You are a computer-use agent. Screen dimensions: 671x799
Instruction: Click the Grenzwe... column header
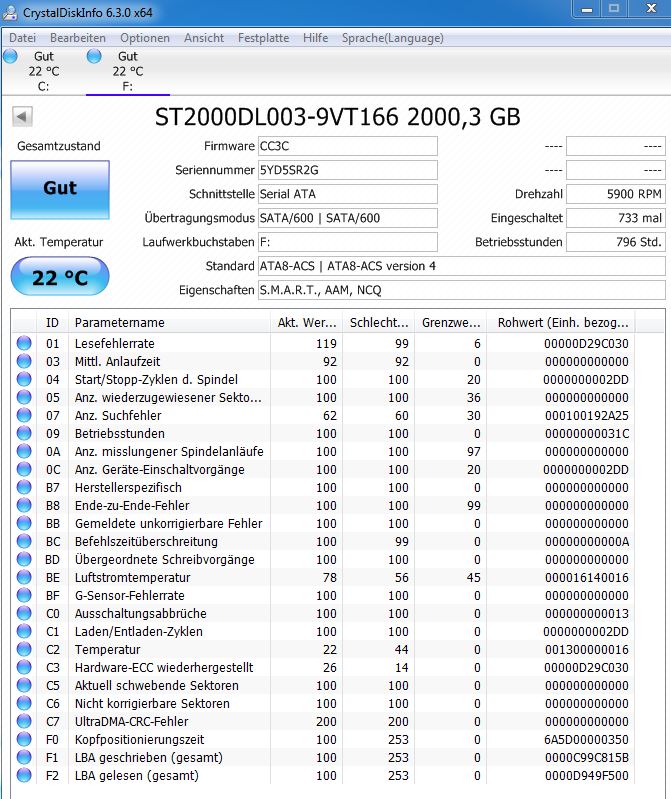coord(450,323)
